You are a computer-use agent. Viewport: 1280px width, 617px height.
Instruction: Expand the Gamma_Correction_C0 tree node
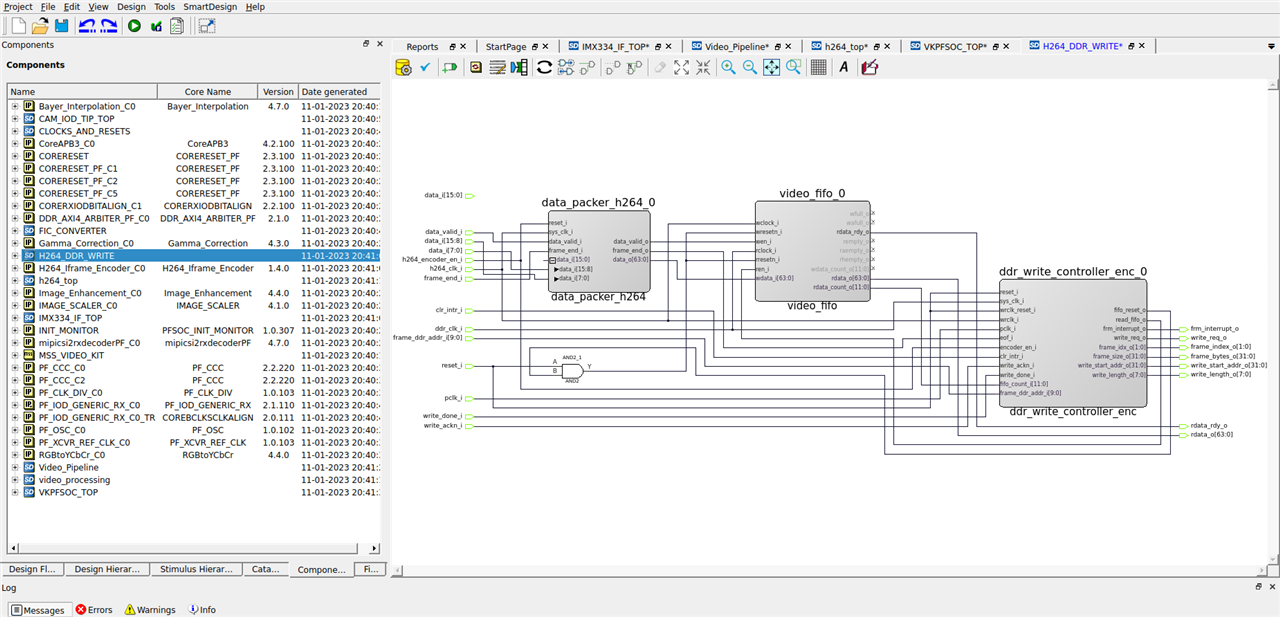pos(15,243)
